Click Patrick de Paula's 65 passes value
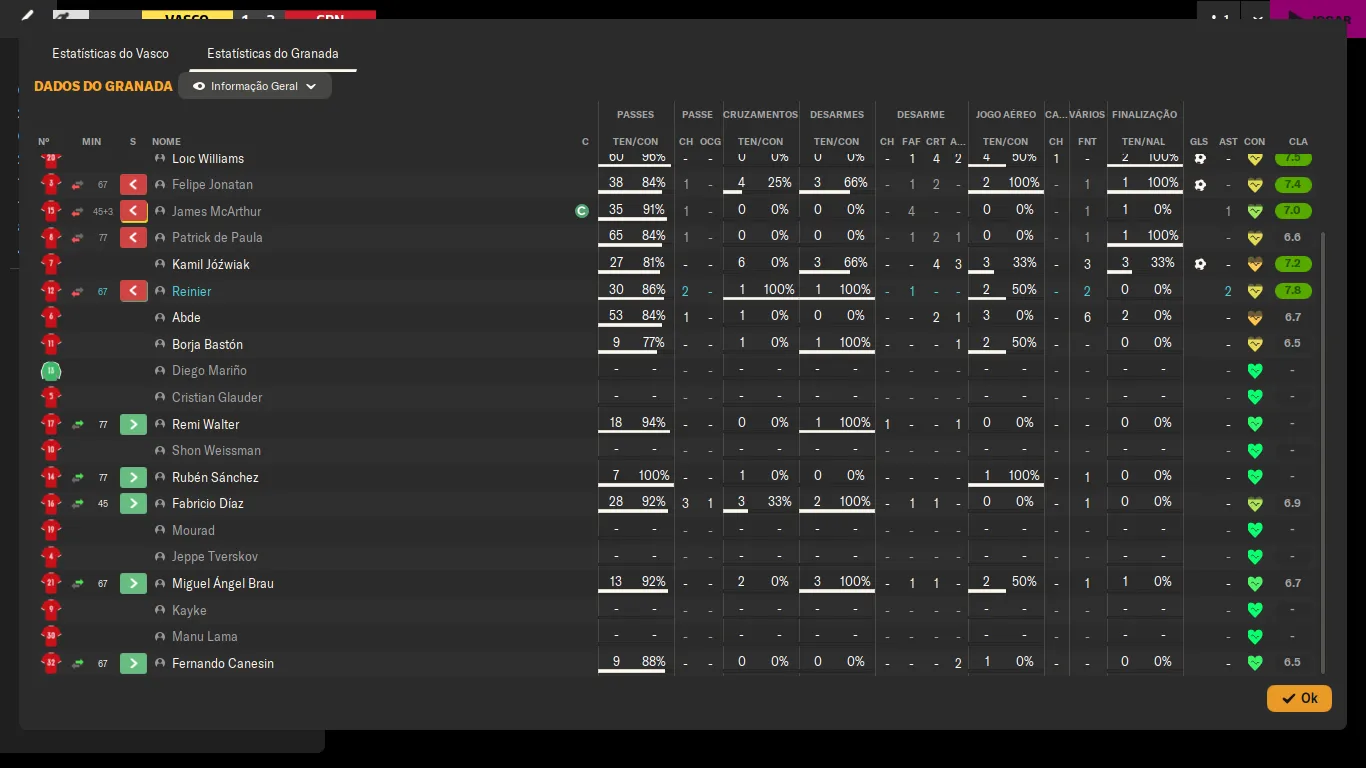This screenshot has height=768, width=1366. coord(616,236)
